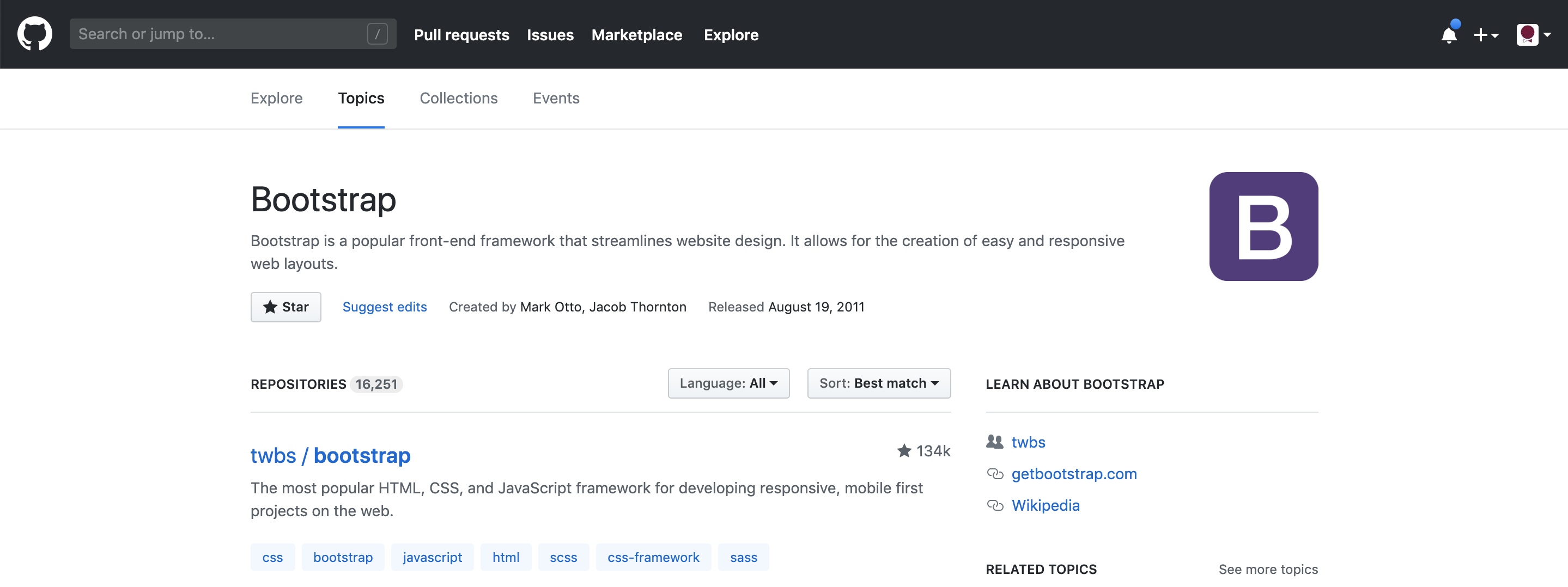The image size is (1568, 587).
Task: Click the purple Bootstrap B logo
Action: click(1263, 227)
